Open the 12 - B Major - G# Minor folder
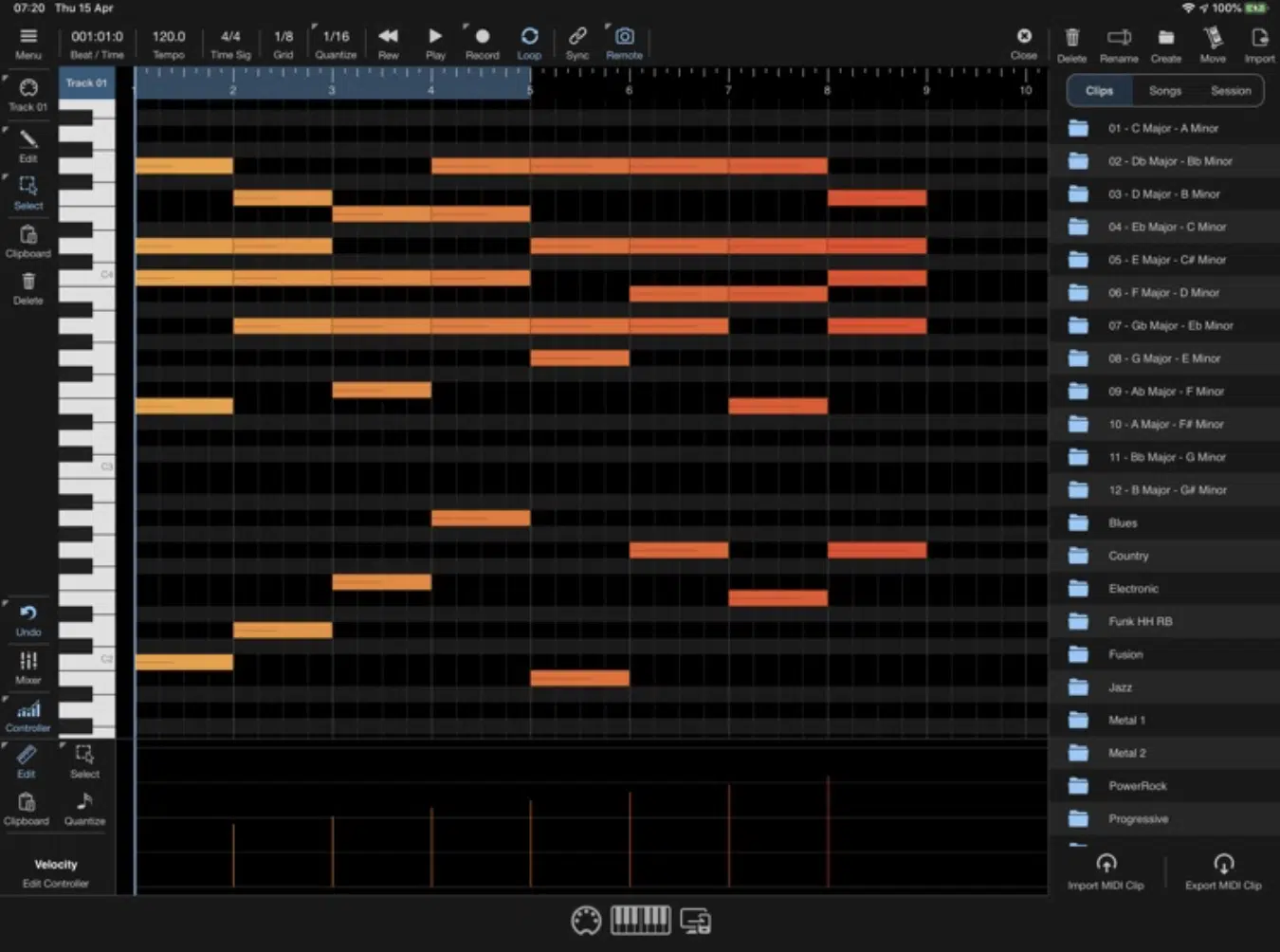This screenshot has width=1280, height=952. coord(1165,490)
